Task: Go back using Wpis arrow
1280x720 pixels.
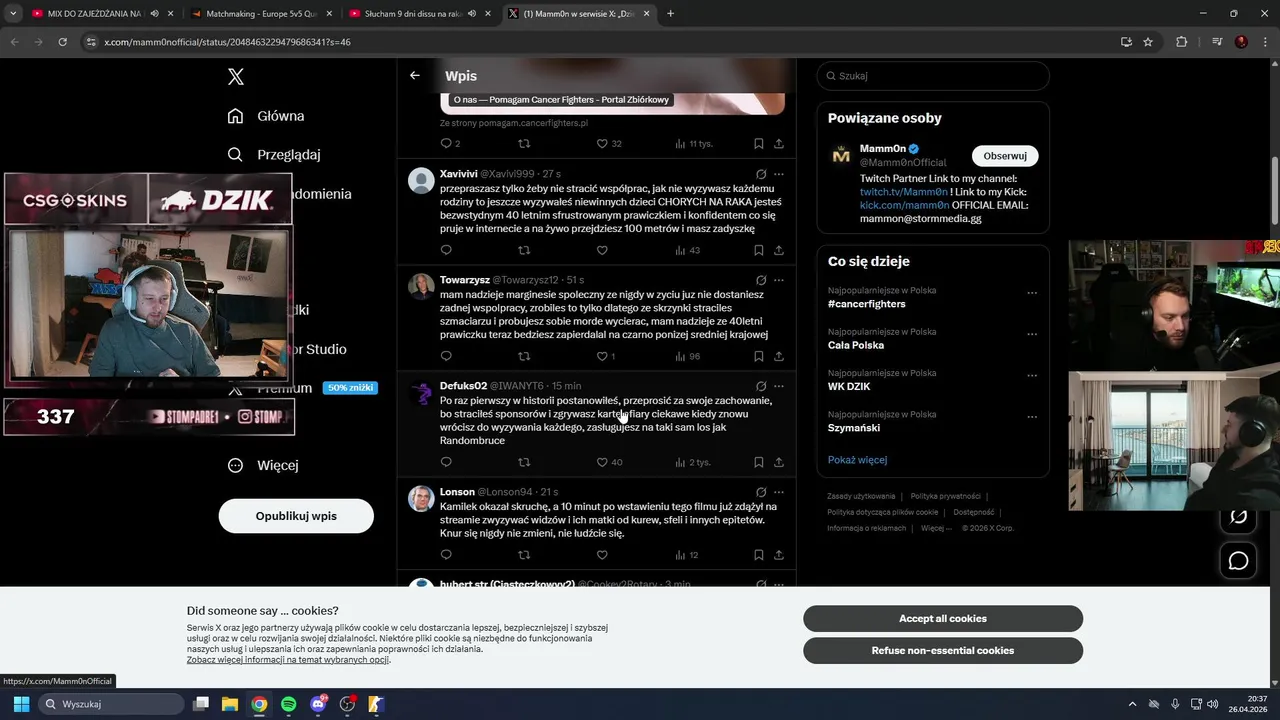Action: (x=415, y=76)
